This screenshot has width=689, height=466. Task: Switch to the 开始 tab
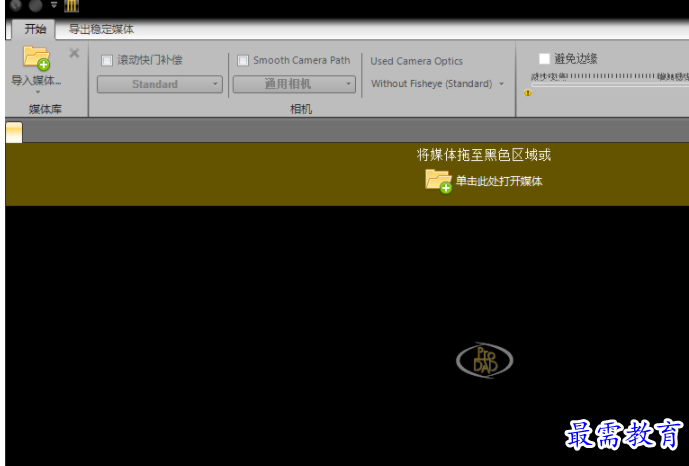(x=35, y=29)
